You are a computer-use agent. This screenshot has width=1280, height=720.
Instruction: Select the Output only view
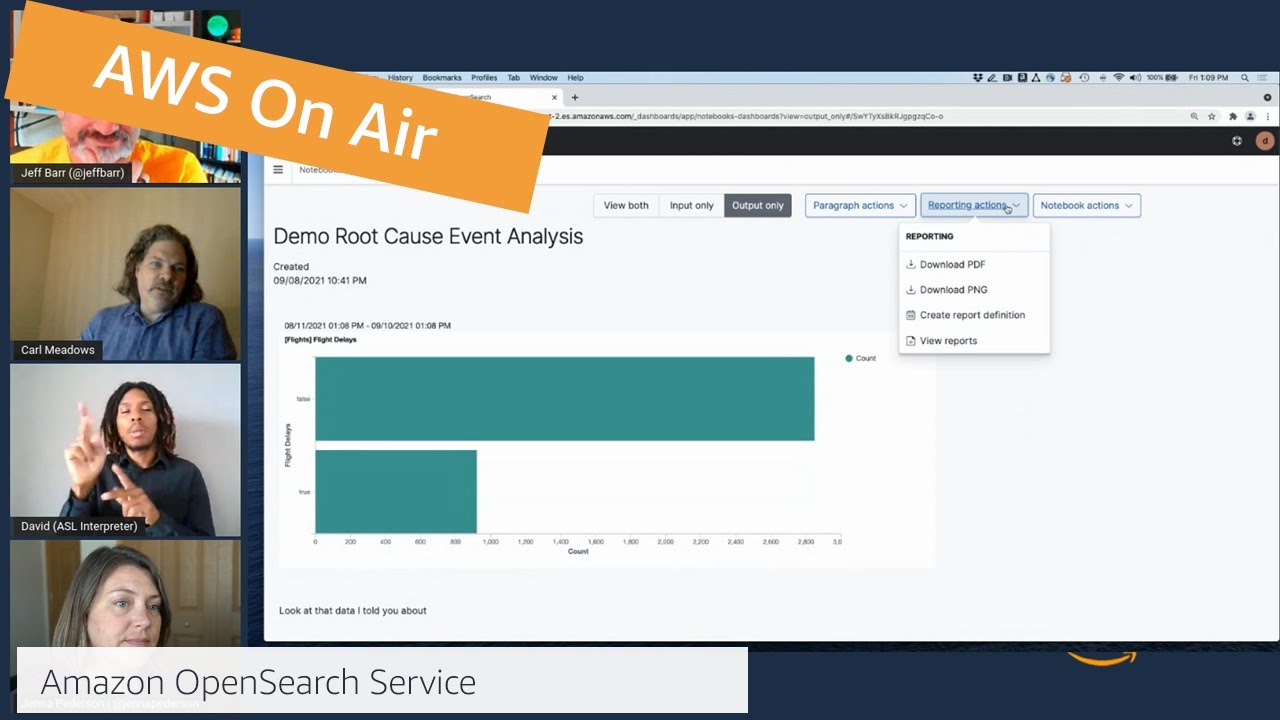(x=757, y=205)
